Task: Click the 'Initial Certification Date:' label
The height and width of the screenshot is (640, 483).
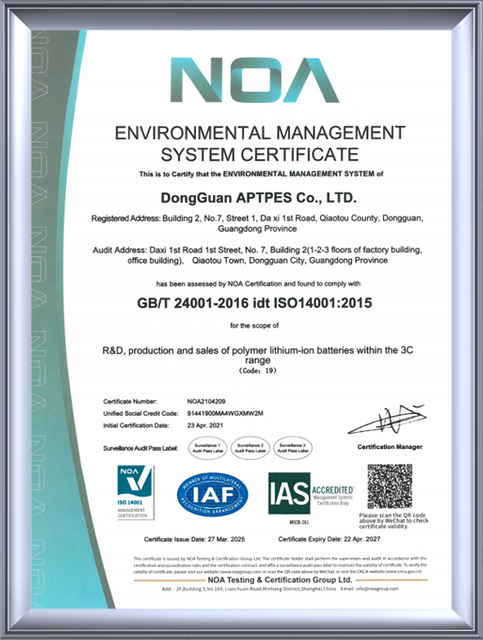Action: click(x=136, y=425)
